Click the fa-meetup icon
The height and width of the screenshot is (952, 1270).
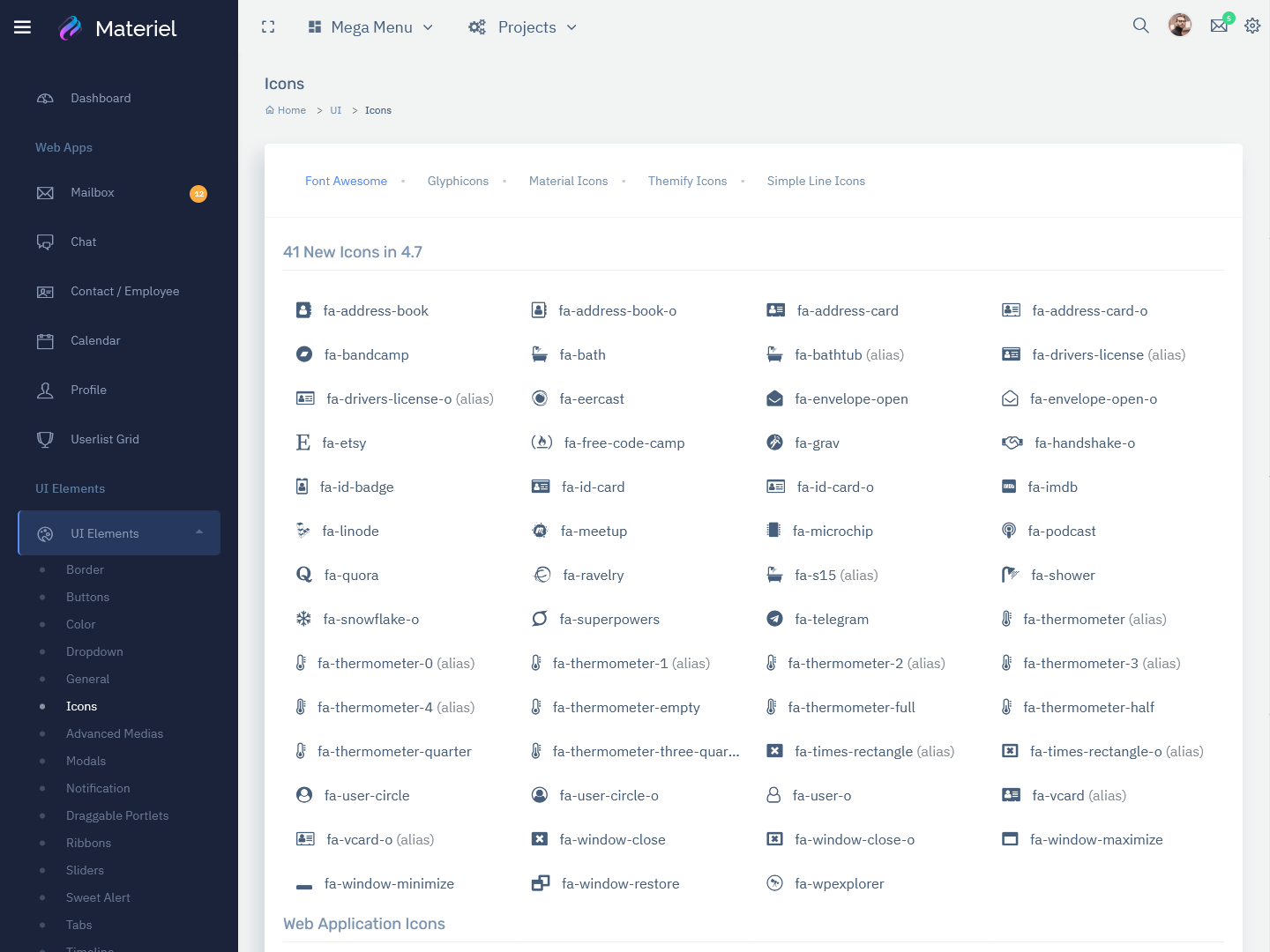tap(540, 531)
